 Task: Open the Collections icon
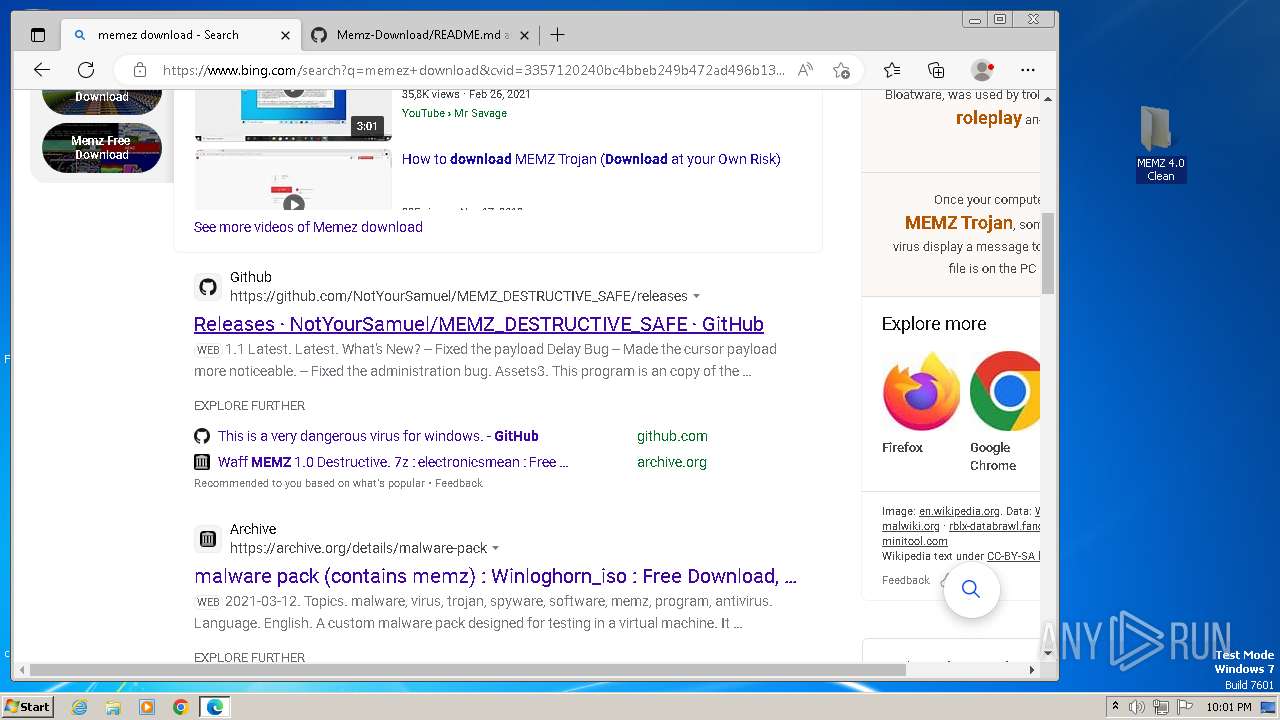click(936, 70)
